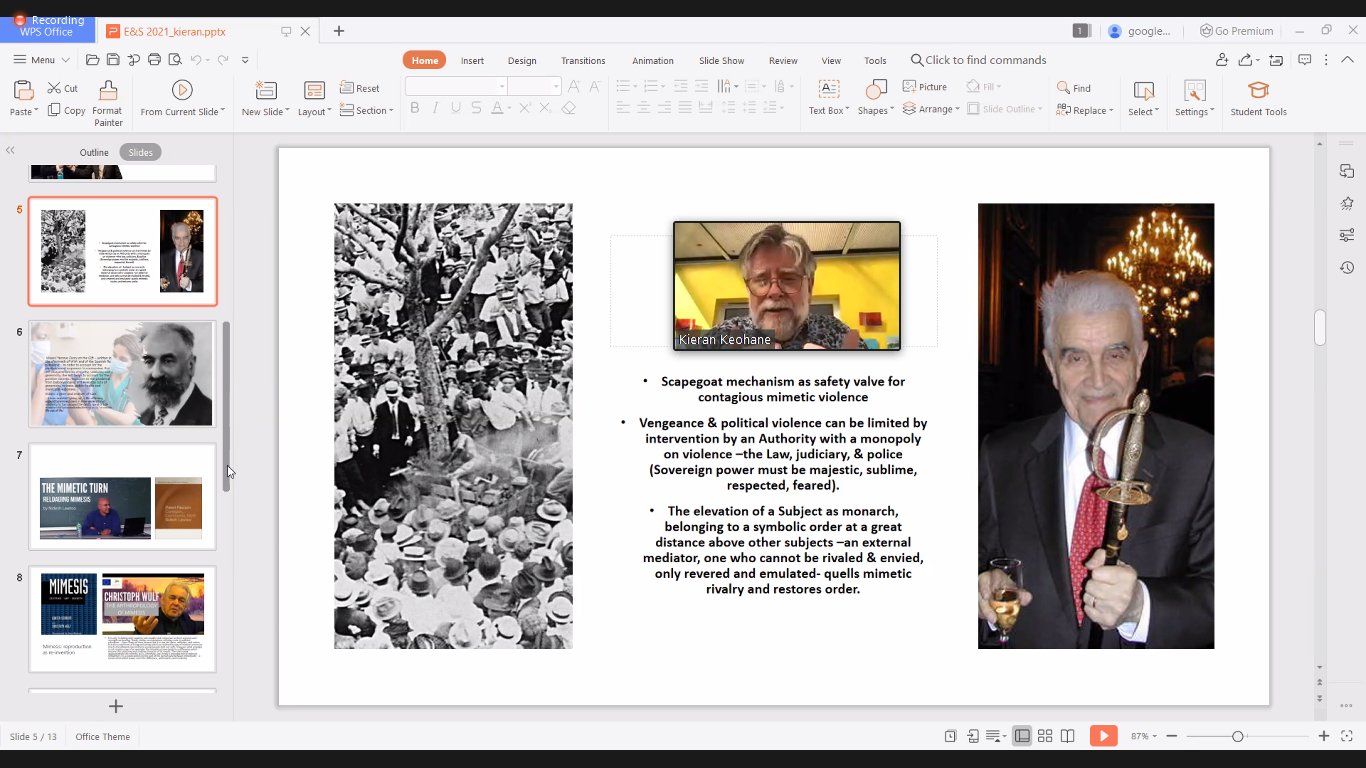Click the Go Premium button
This screenshot has height=768, width=1366.
pyautogui.click(x=1237, y=31)
